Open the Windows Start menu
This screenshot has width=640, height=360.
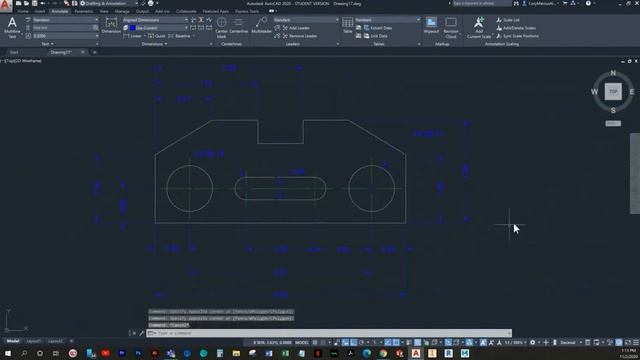click(8, 353)
